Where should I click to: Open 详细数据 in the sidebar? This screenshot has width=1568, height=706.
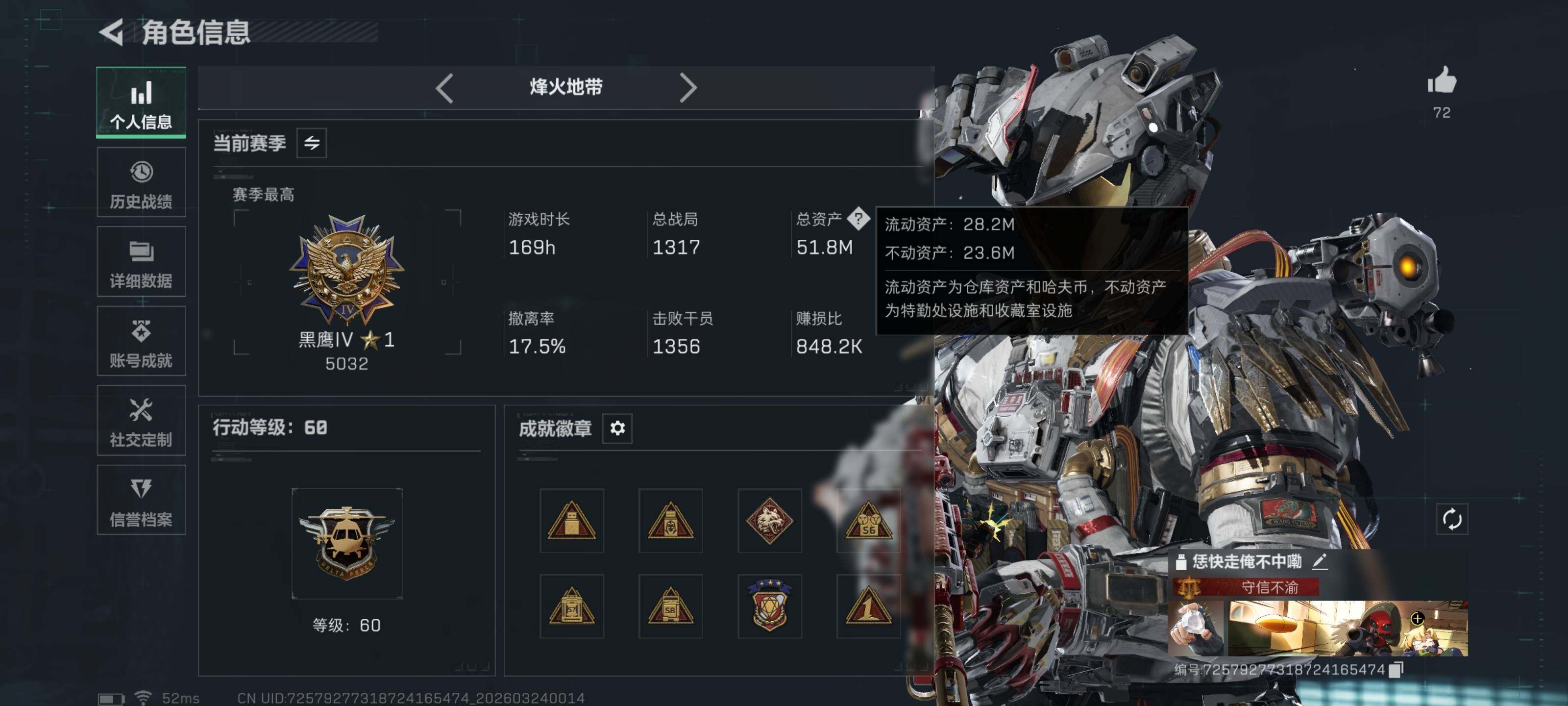point(141,261)
